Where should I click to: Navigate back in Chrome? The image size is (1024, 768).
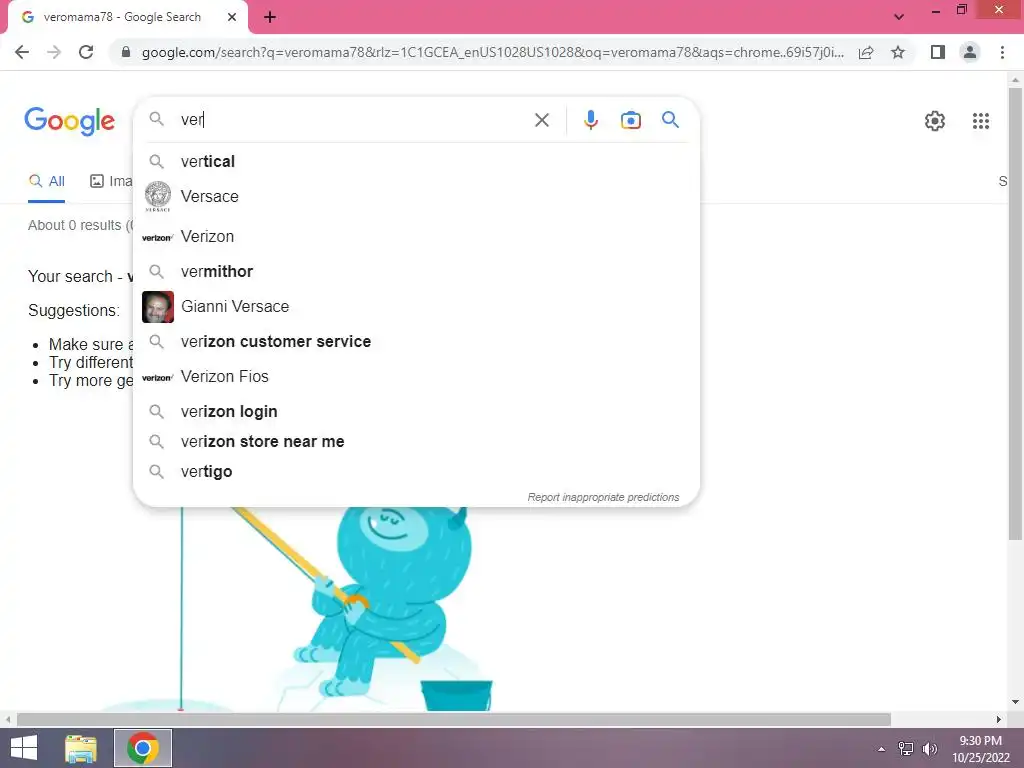coord(22,52)
